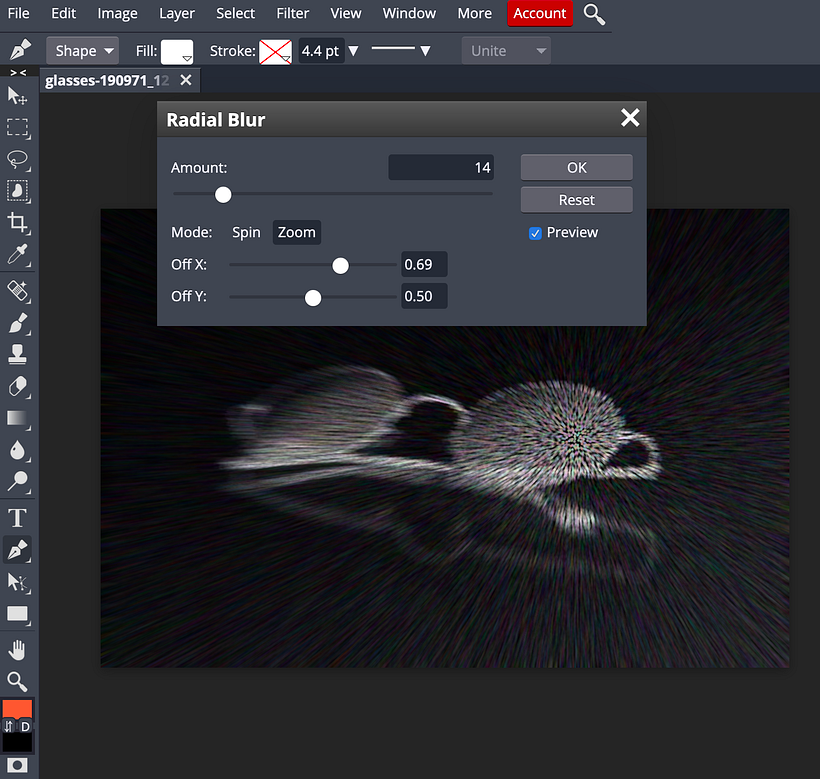
Task: Select the Dodge tool
Action: [x=17, y=482]
